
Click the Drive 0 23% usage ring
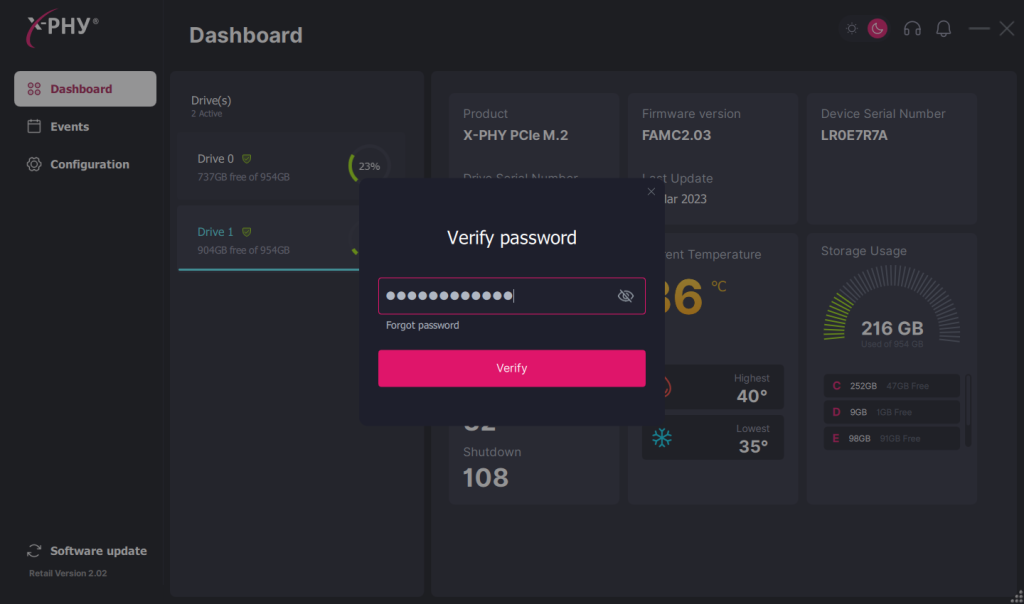368,166
